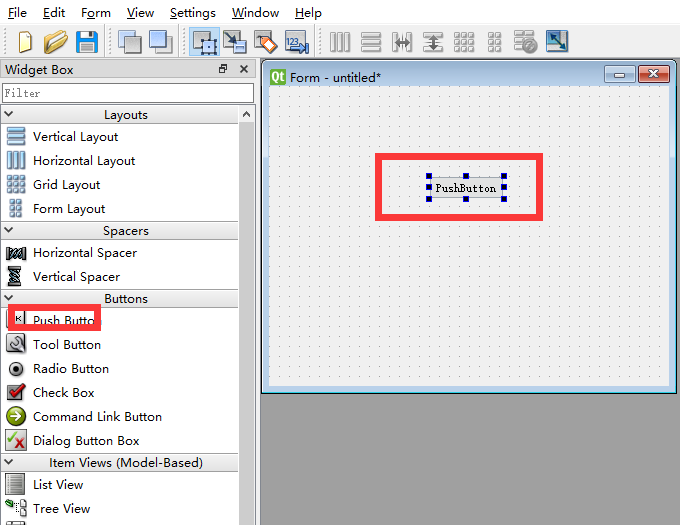Screen dimensions: 680x525
Task: Click the Adjust Size toolbar icon
Action: (x=557, y=42)
